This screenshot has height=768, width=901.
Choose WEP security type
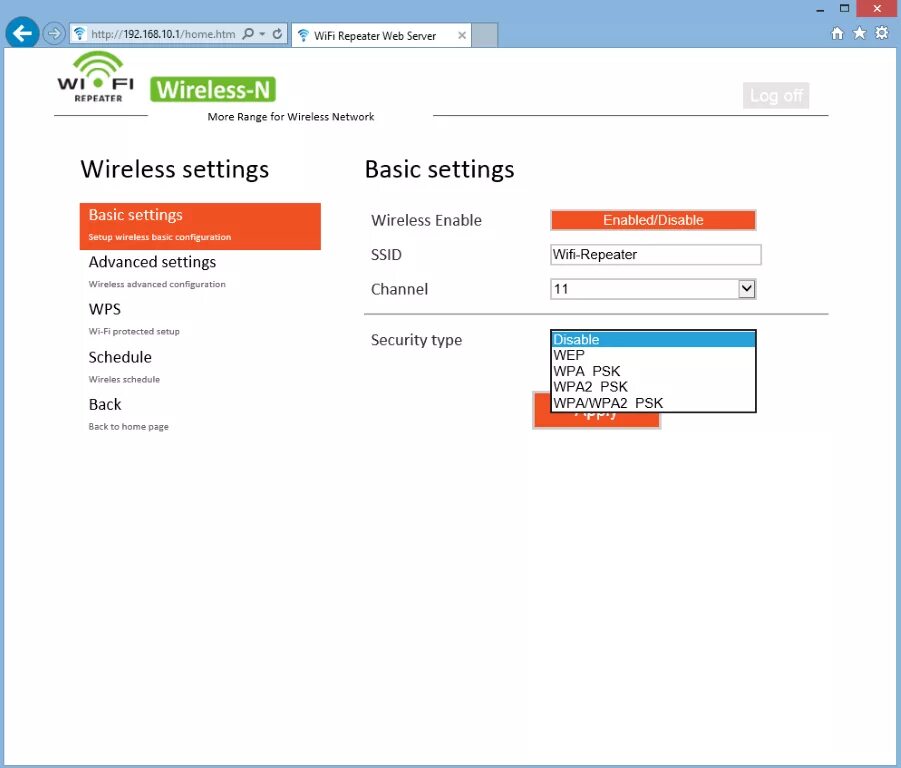tap(653, 355)
